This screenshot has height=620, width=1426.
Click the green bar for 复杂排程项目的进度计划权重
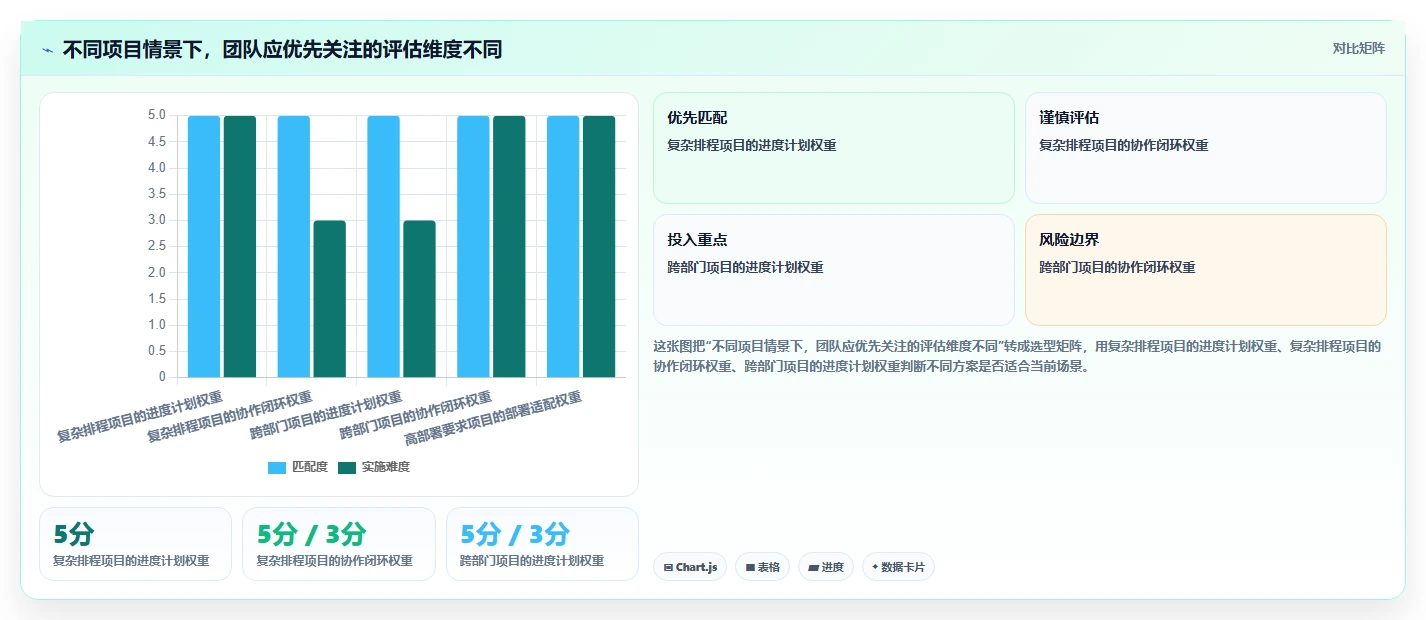pyautogui.click(x=240, y=246)
